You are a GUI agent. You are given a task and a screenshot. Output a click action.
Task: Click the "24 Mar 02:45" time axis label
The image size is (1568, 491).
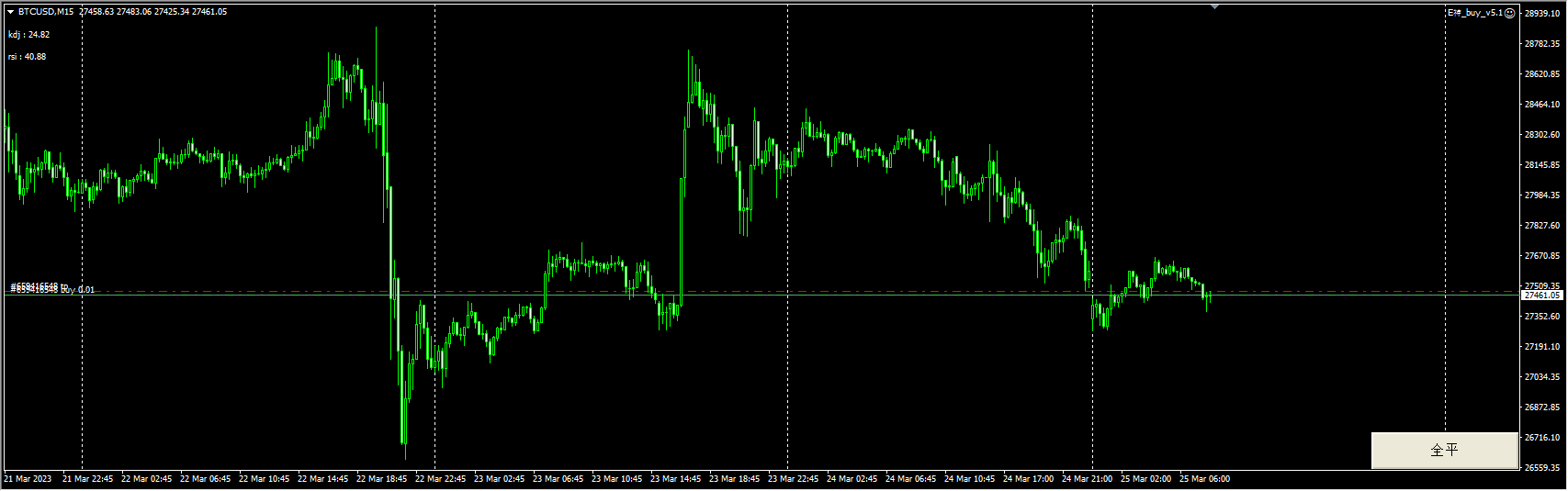(852, 479)
